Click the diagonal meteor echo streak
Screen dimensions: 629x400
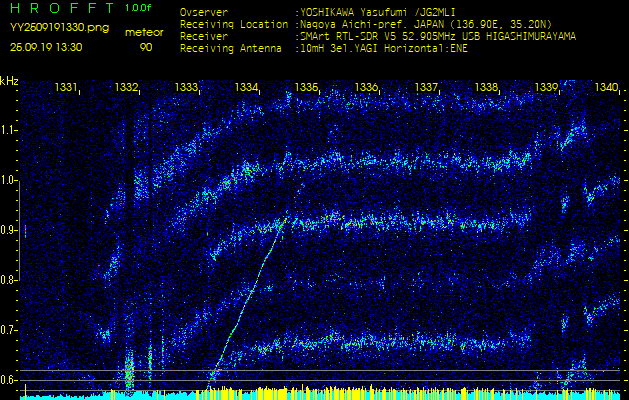(x=250, y=290)
